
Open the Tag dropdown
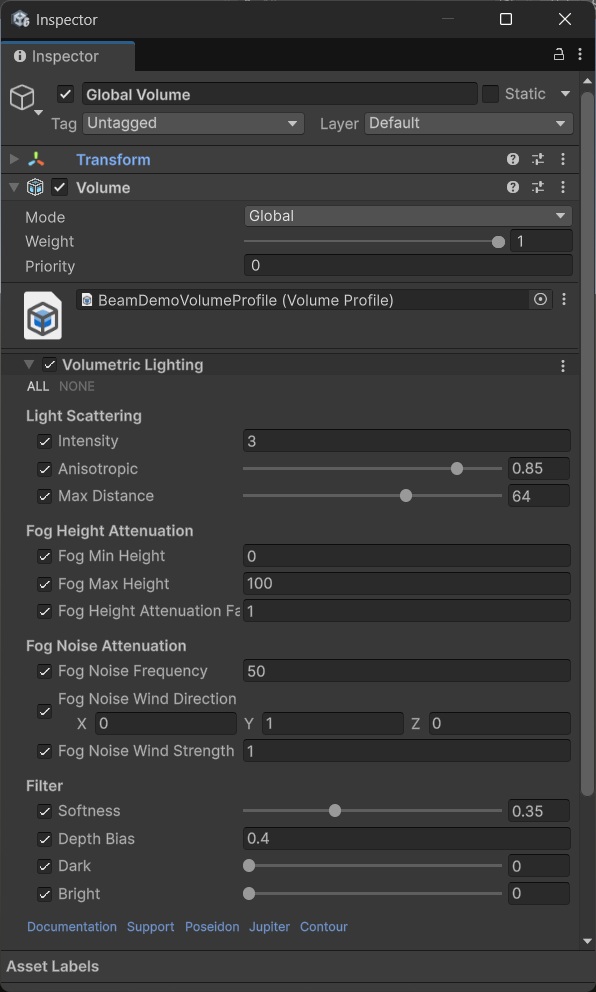point(193,123)
